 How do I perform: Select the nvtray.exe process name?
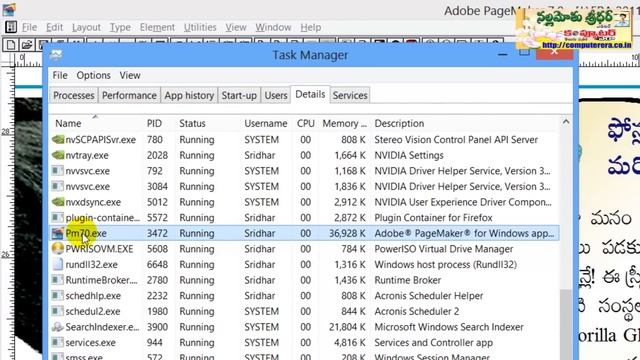[87, 156]
